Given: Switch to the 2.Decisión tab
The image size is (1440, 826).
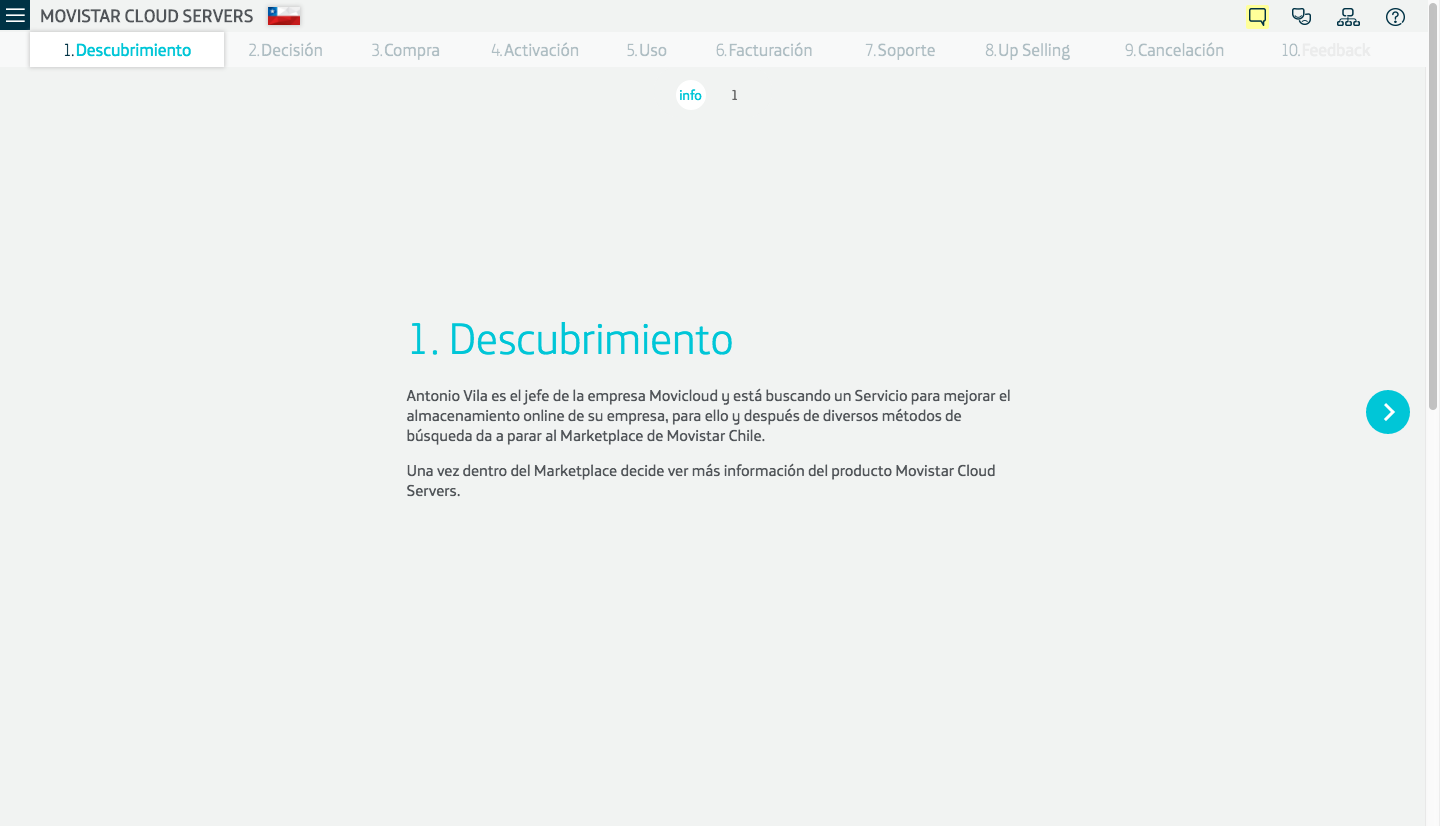Looking at the screenshot, I should (285, 50).
